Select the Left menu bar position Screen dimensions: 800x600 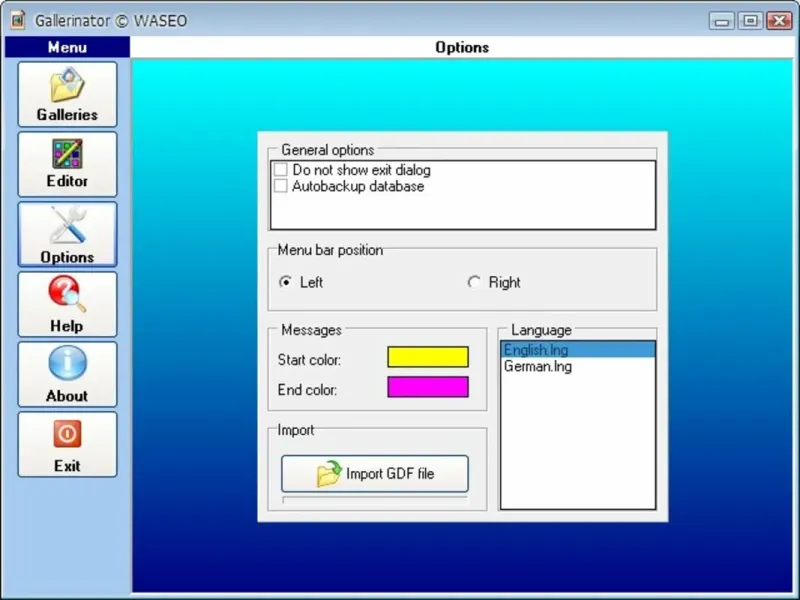pyautogui.click(x=286, y=282)
